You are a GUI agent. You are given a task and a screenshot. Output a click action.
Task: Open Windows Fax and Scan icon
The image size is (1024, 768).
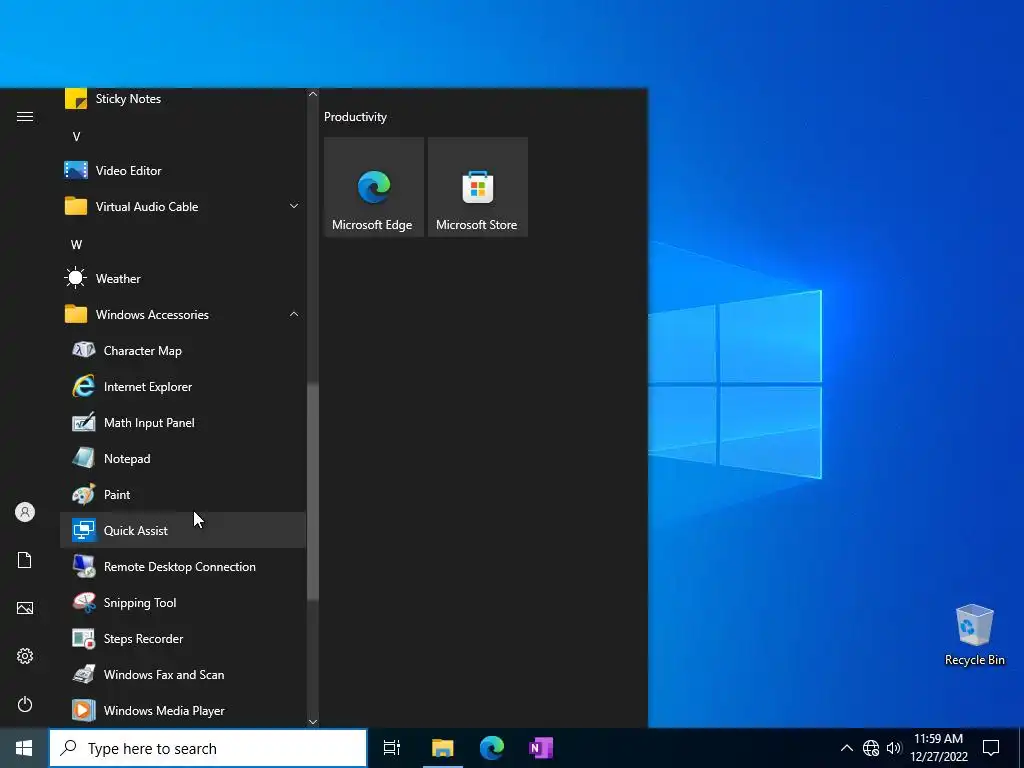tap(84, 674)
